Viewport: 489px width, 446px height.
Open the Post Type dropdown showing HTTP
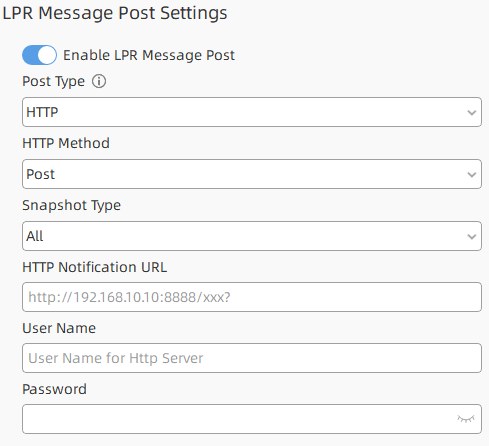252,112
